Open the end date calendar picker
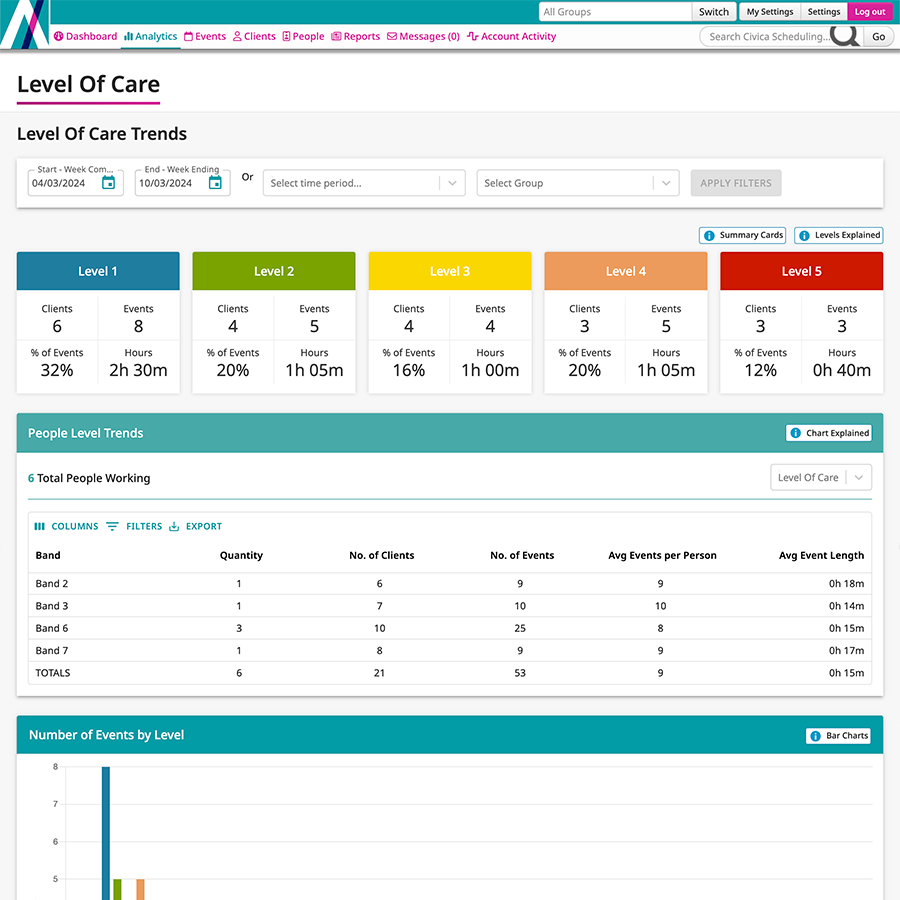This screenshot has width=900, height=900. point(215,183)
